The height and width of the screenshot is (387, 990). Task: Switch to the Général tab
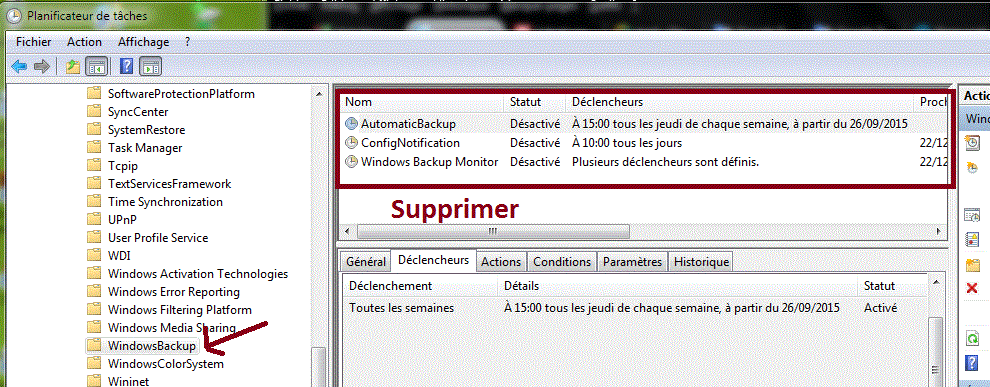366,261
